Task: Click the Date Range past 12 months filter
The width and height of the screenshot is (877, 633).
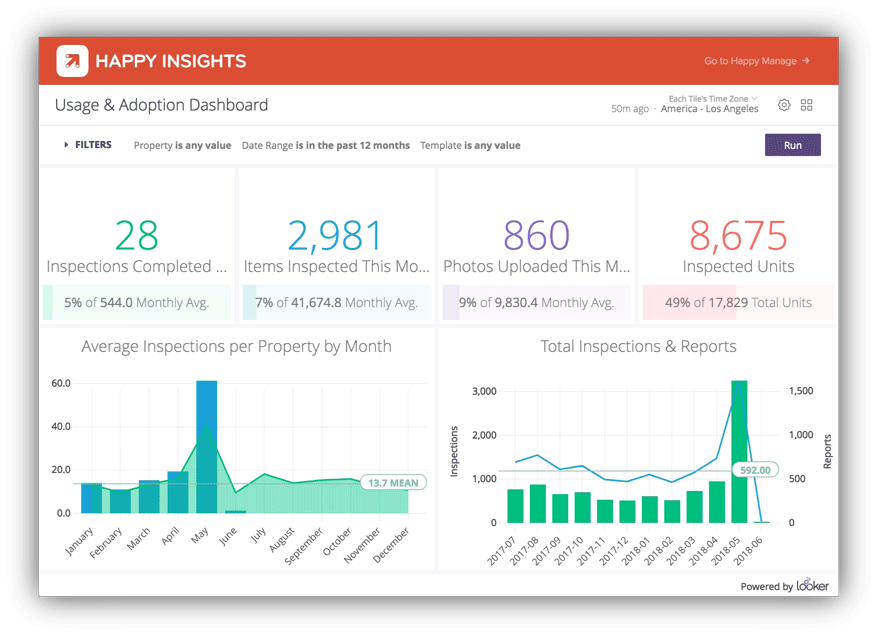Action: coord(326,145)
